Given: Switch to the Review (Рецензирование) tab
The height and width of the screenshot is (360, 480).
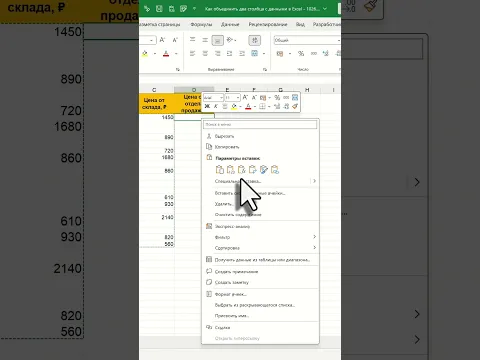Looking at the screenshot, I should coord(268,24).
